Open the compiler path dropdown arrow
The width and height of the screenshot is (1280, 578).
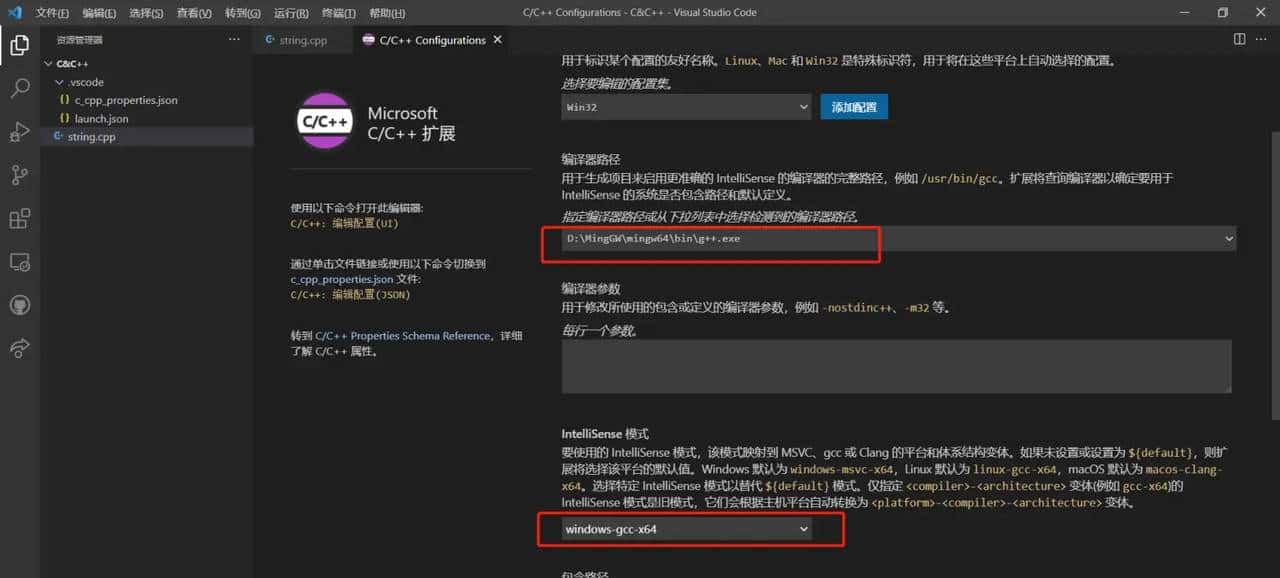(x=1229, y=238)
